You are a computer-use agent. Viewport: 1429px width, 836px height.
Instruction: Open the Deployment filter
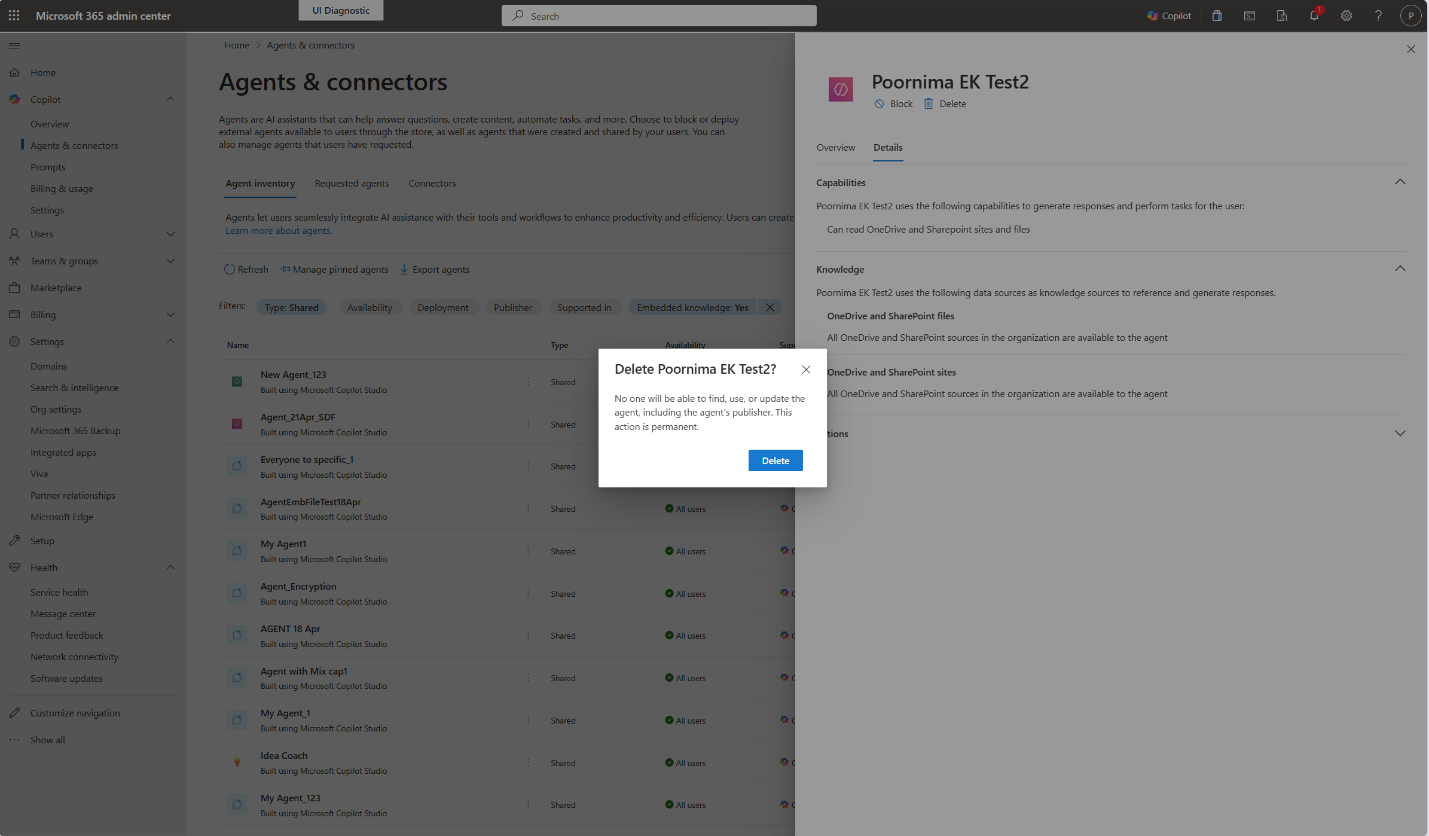click(443, 307)
